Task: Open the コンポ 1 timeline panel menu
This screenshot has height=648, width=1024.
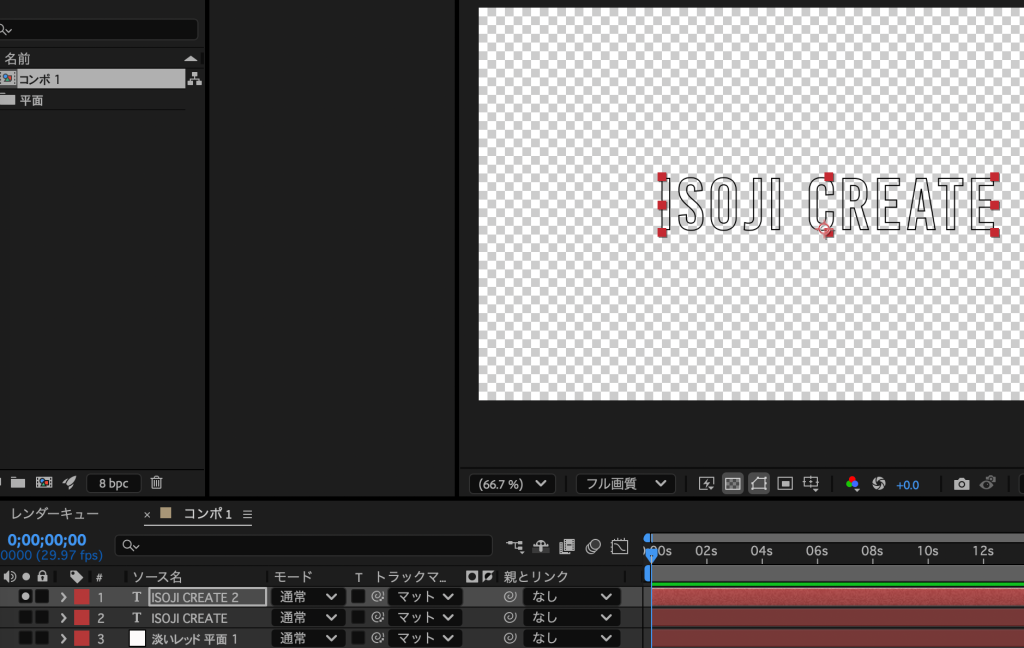Action: [247, 514]
